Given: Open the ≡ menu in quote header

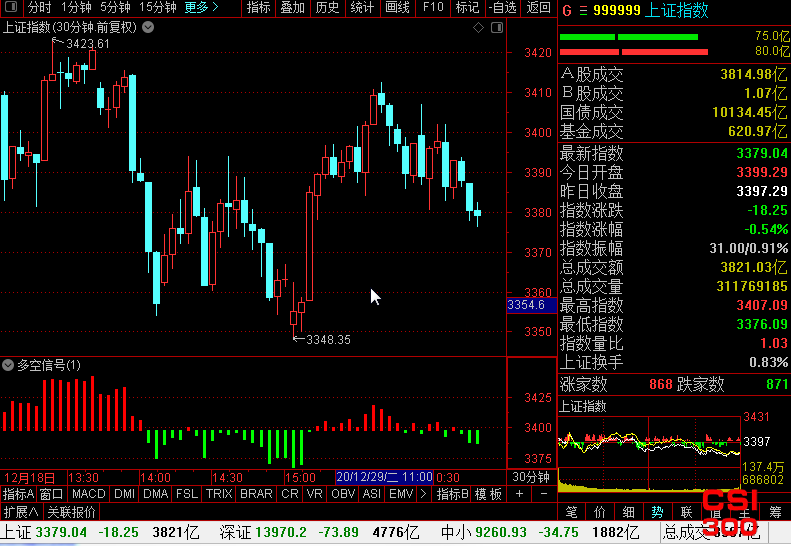Looking at the screenshot, I should (x=583, y=11).
